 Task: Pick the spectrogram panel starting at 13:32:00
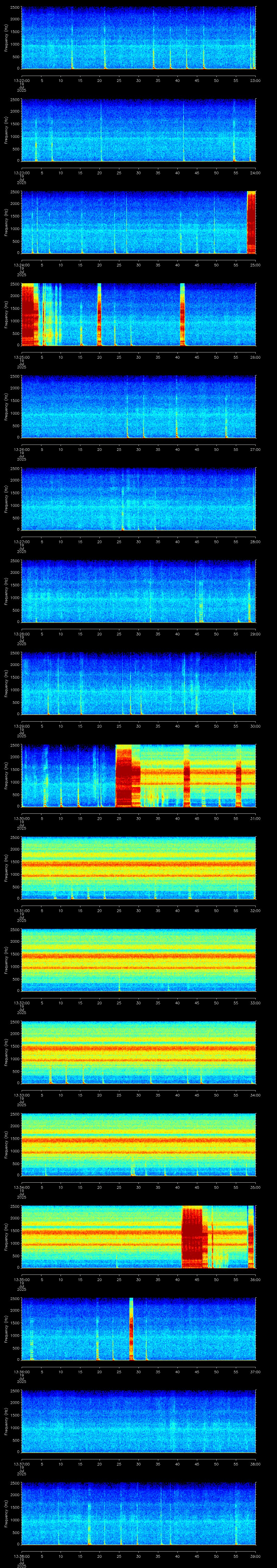[x=138, y=960]
